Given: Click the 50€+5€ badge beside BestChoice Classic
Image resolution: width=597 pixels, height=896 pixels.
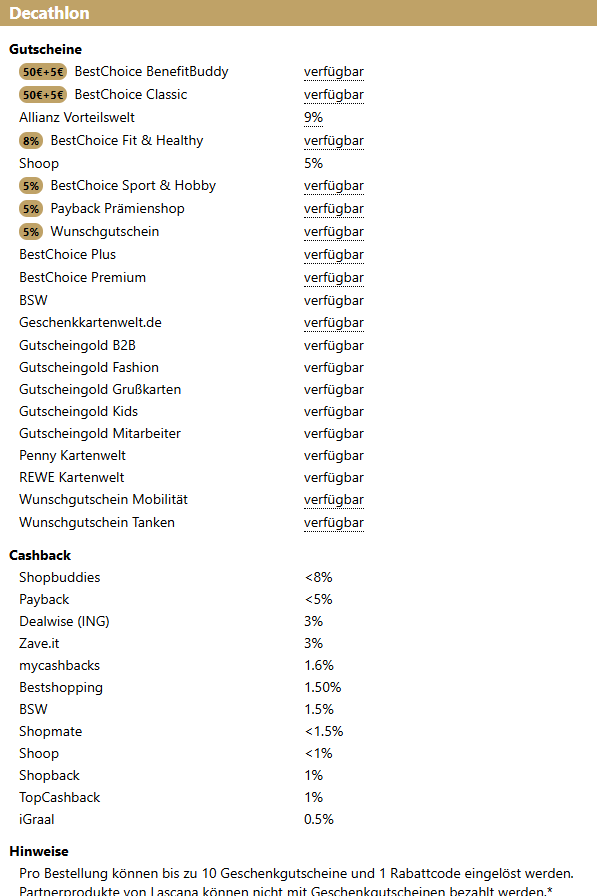Looking at the screenshot, I should 43,95.
